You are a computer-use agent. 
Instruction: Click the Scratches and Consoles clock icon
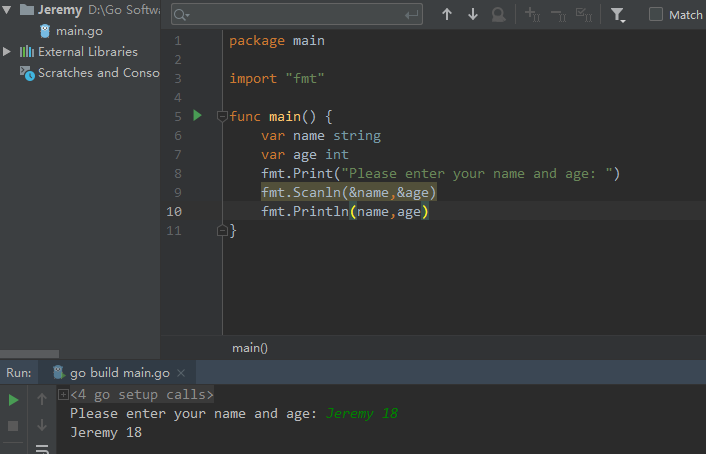(27, 73)
